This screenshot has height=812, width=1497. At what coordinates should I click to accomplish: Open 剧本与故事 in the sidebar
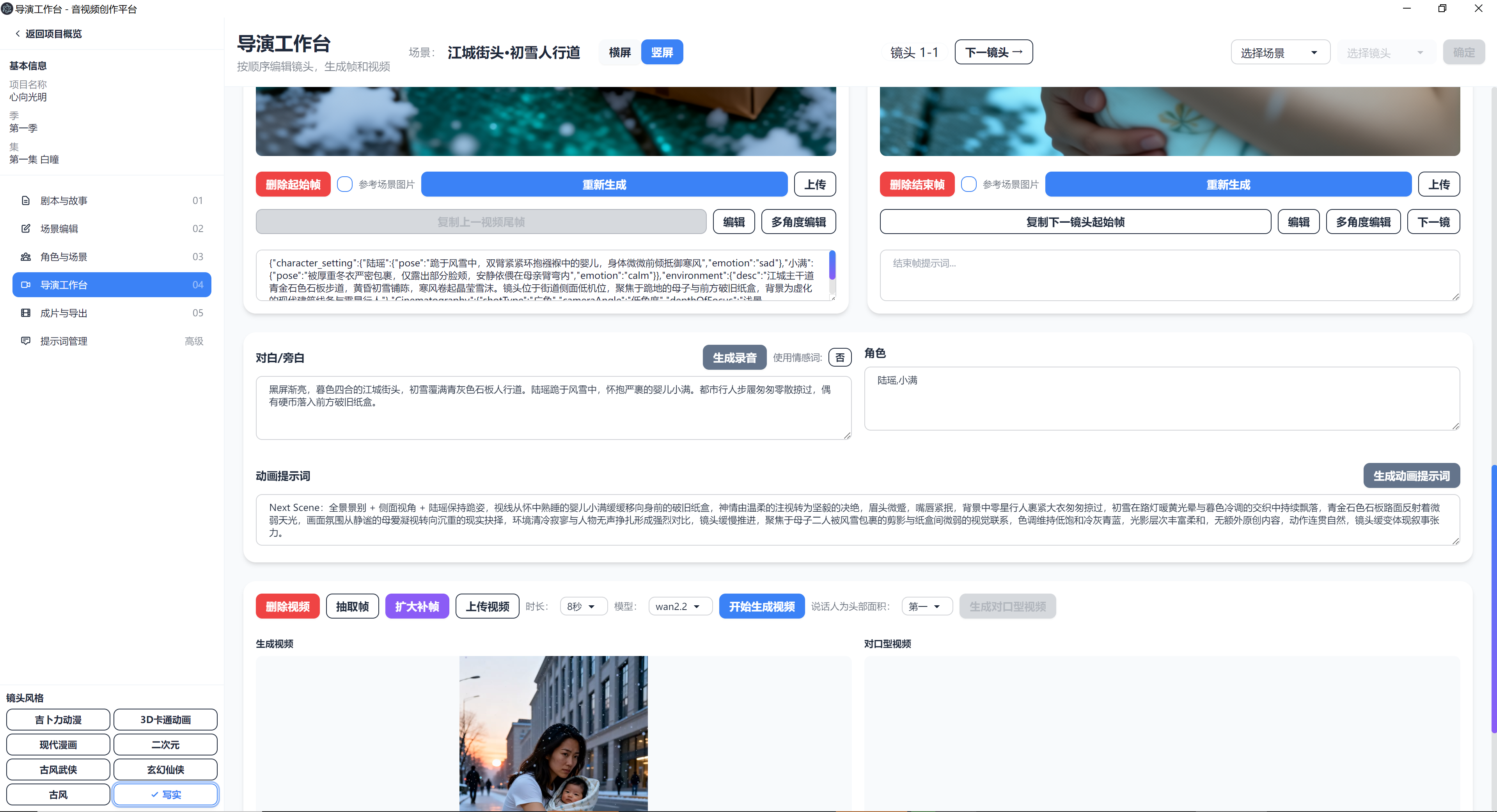112,200
